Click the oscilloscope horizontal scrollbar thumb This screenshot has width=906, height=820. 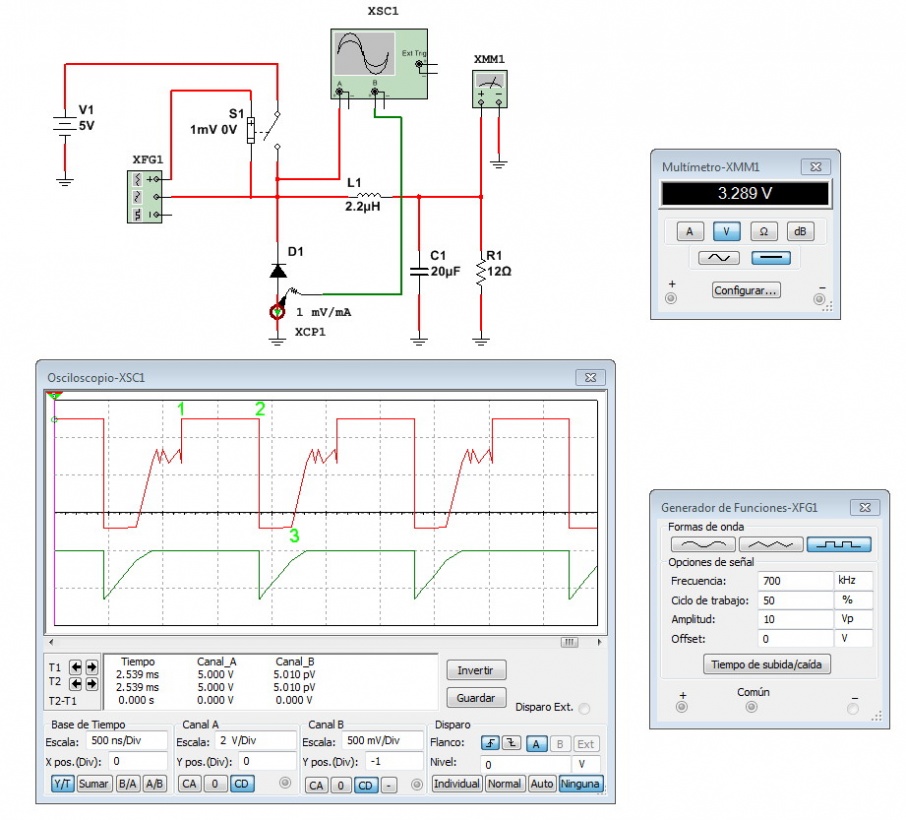pyautogui.click(x=569, y=642)
